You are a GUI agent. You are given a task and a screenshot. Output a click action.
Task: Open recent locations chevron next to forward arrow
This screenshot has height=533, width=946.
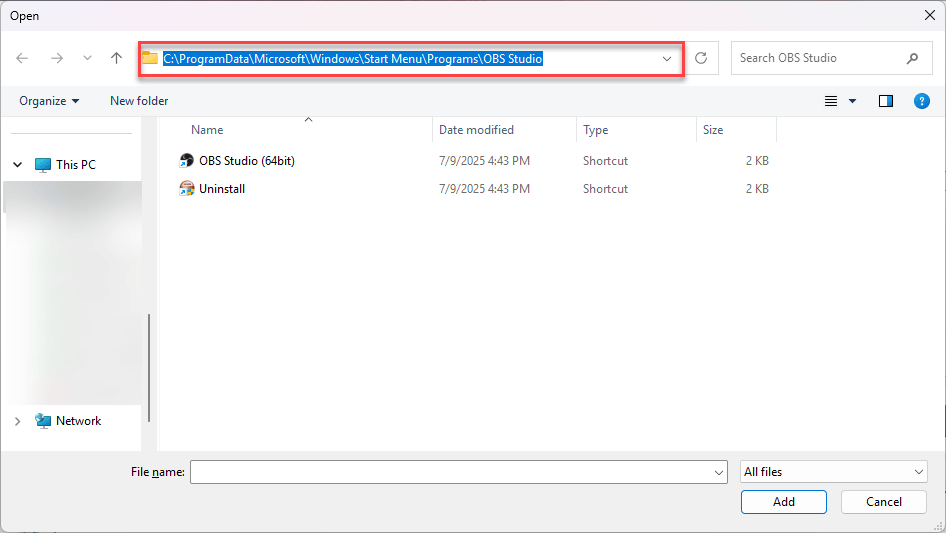pos(87,58)
